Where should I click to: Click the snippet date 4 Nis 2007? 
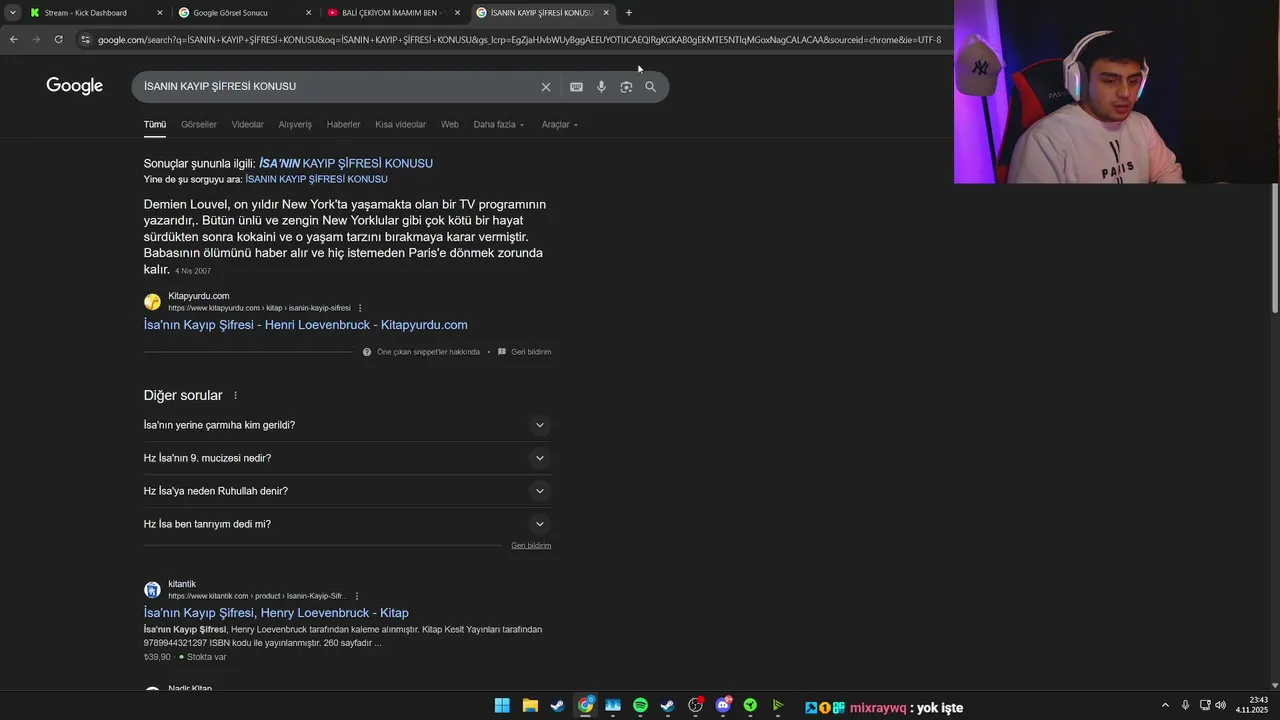point(193,271)
